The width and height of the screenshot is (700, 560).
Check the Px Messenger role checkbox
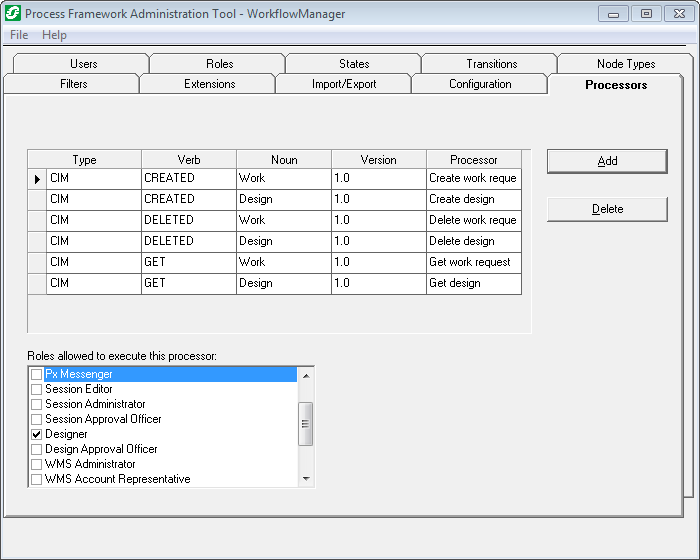pos(37,374)
